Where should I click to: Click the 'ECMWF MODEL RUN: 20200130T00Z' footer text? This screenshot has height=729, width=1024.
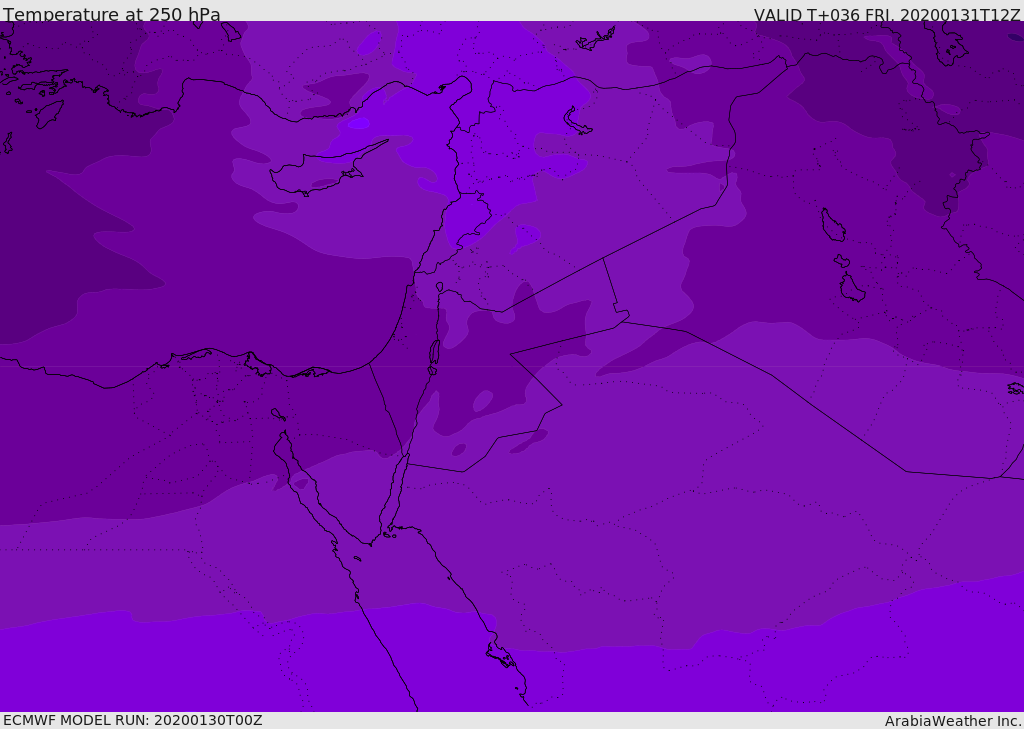point(133,720)
